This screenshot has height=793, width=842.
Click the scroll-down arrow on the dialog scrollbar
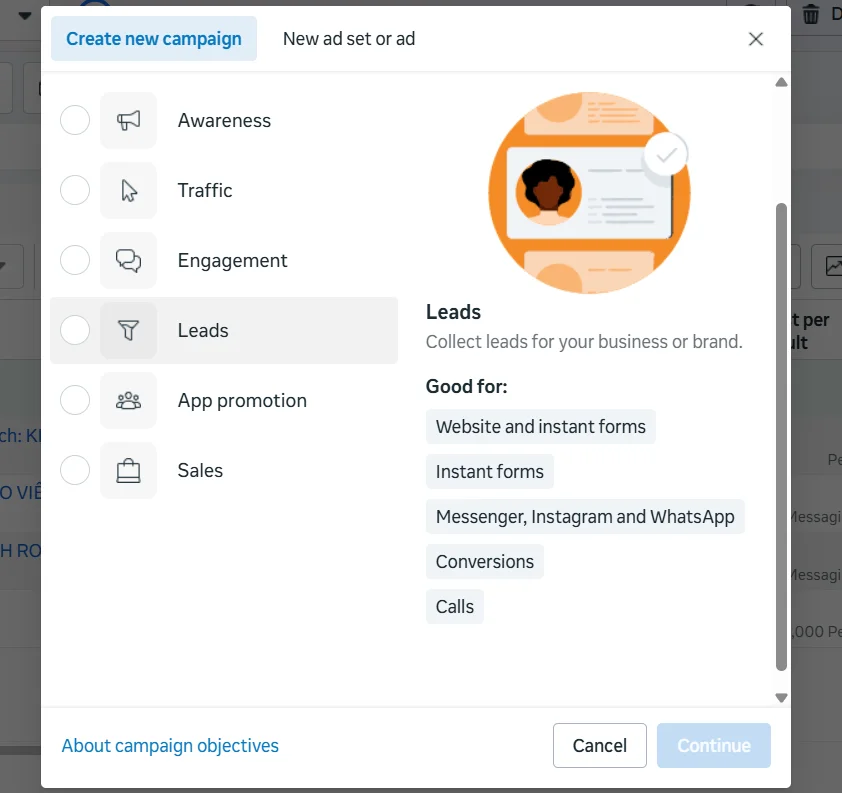coord(781,697)
